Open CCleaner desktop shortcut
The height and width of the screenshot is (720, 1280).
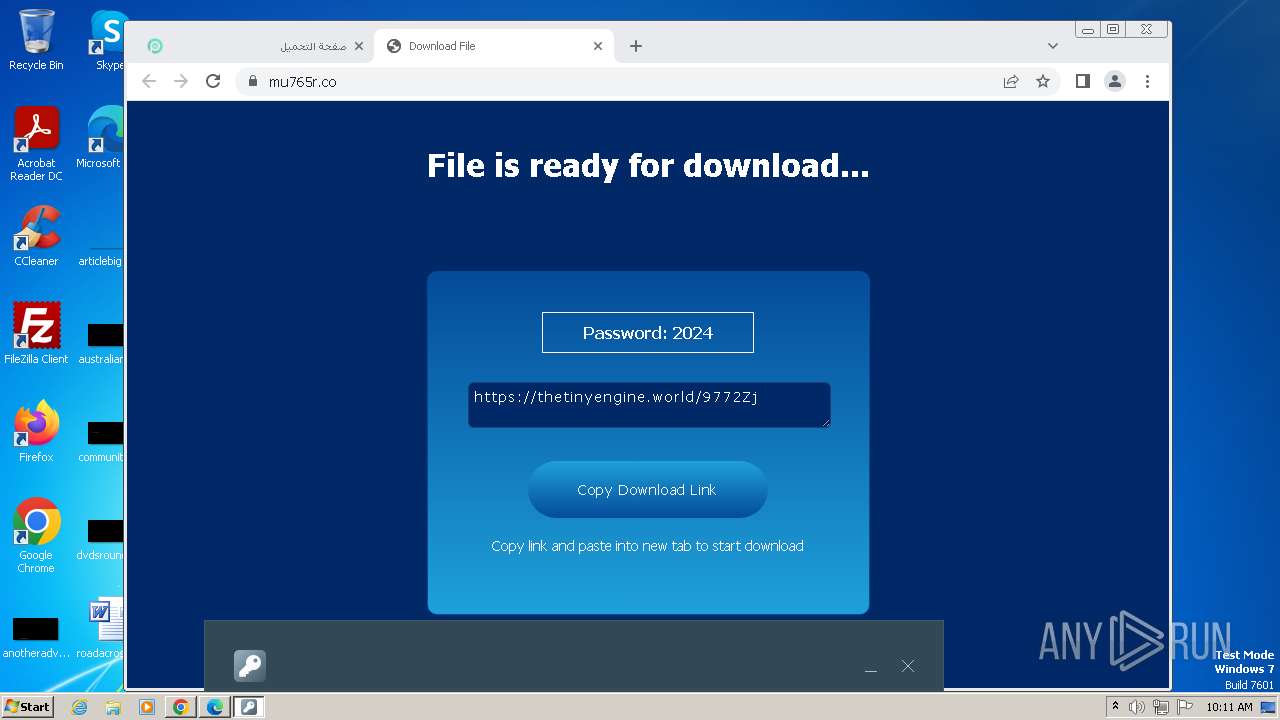click(36, 236)
